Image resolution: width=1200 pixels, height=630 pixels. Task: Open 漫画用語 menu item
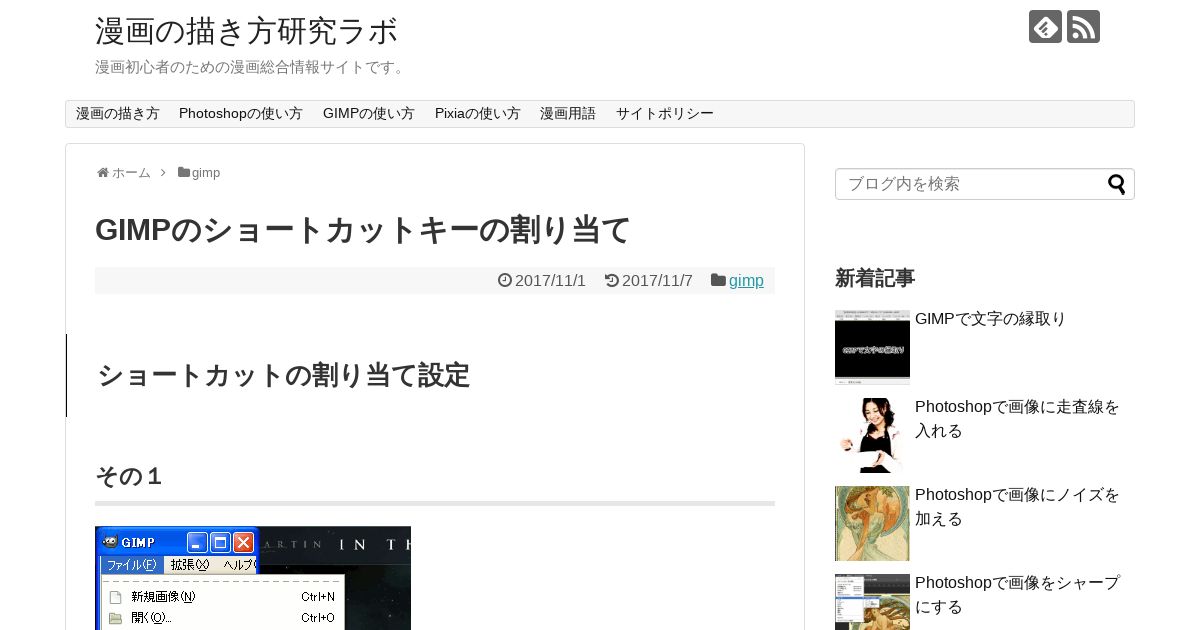tap(568, 114)
